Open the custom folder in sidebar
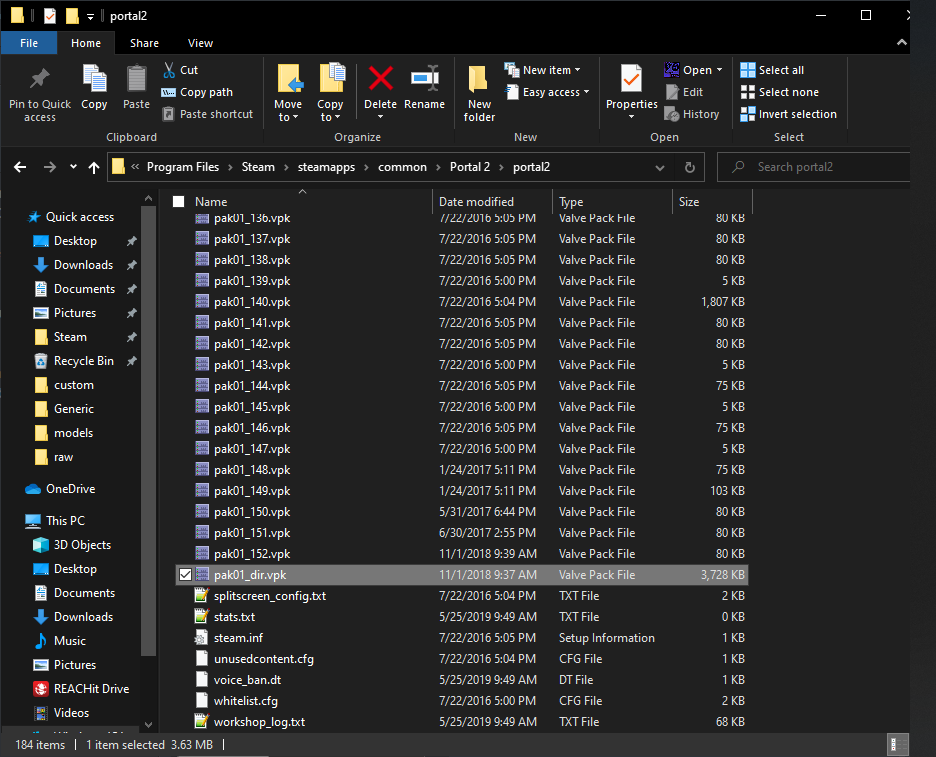 tap(64, 385)
